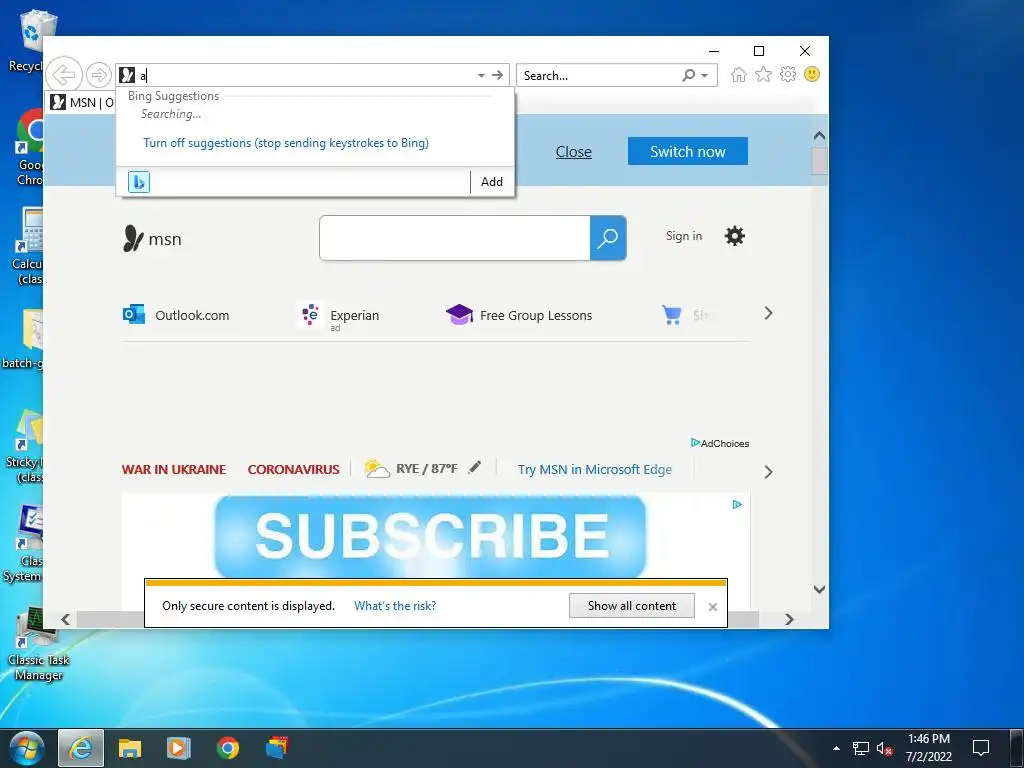The height and width of the screenshot is (768, 1024).
Task: Select the MSN browser tab
Action: pyautogui.click(x=82, y=103)
